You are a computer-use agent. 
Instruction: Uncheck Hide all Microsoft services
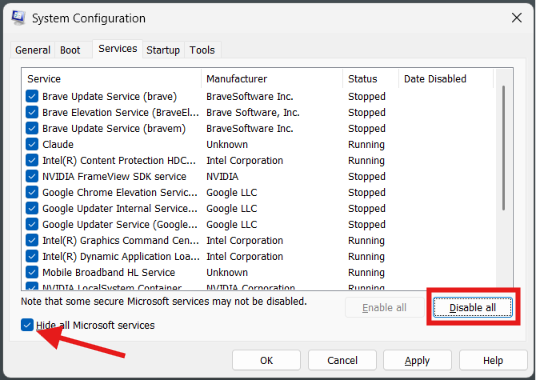27,325
